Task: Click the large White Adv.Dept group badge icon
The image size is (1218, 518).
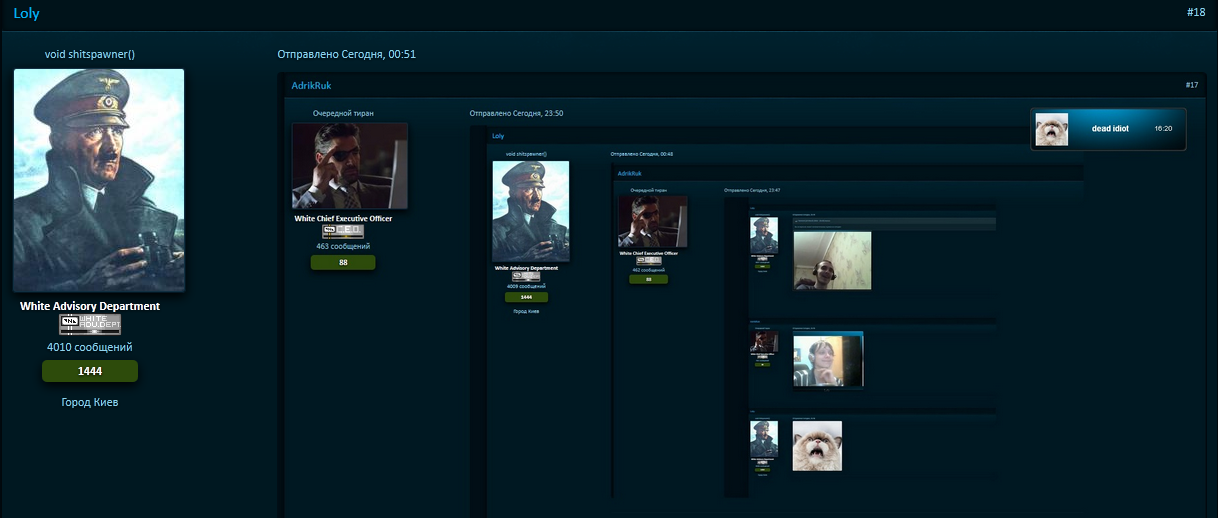Action: click(90, 324)
